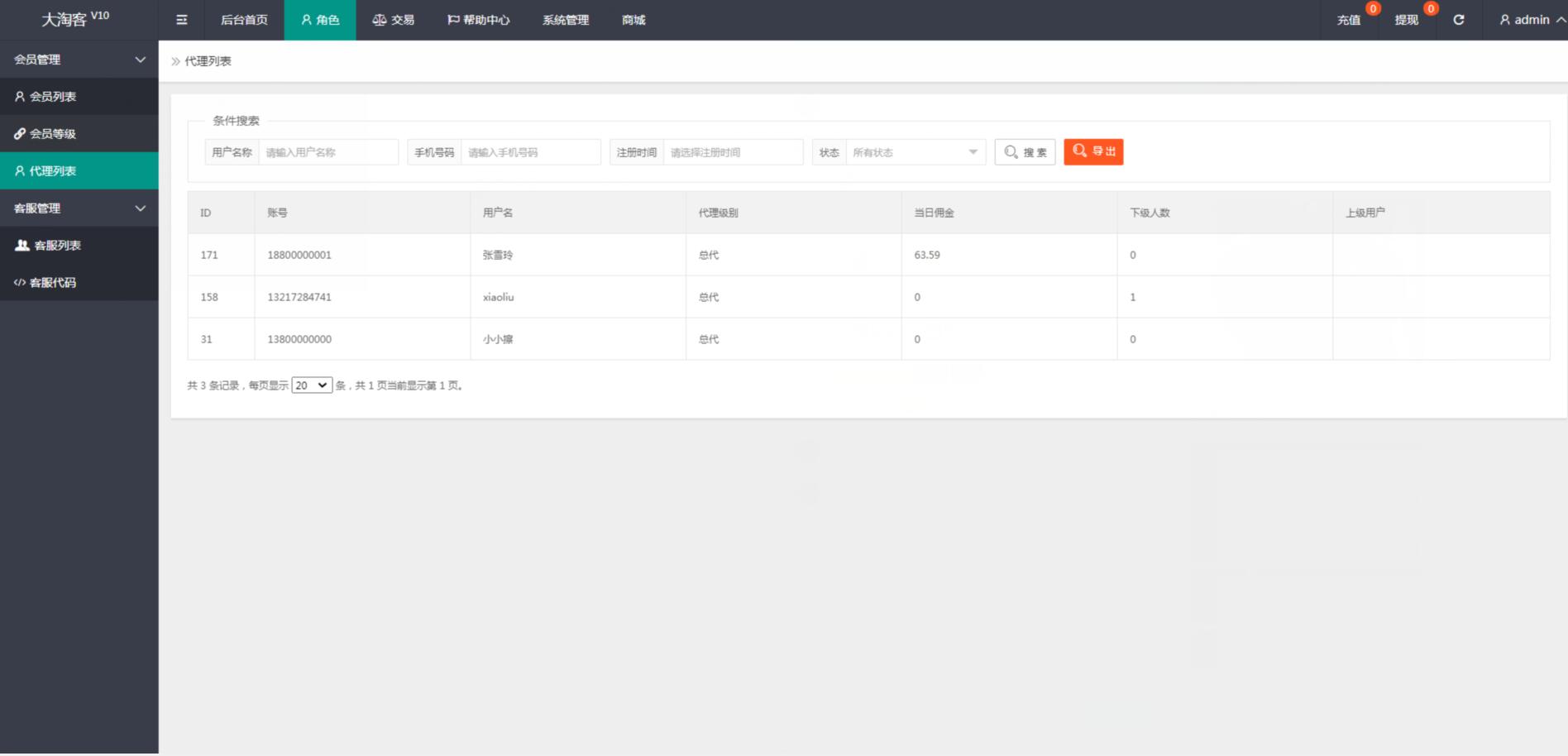The width and height of the screenshot is (1568, 756).
Task: Click the refresh icon in top bar
Action: (1459, 20)
